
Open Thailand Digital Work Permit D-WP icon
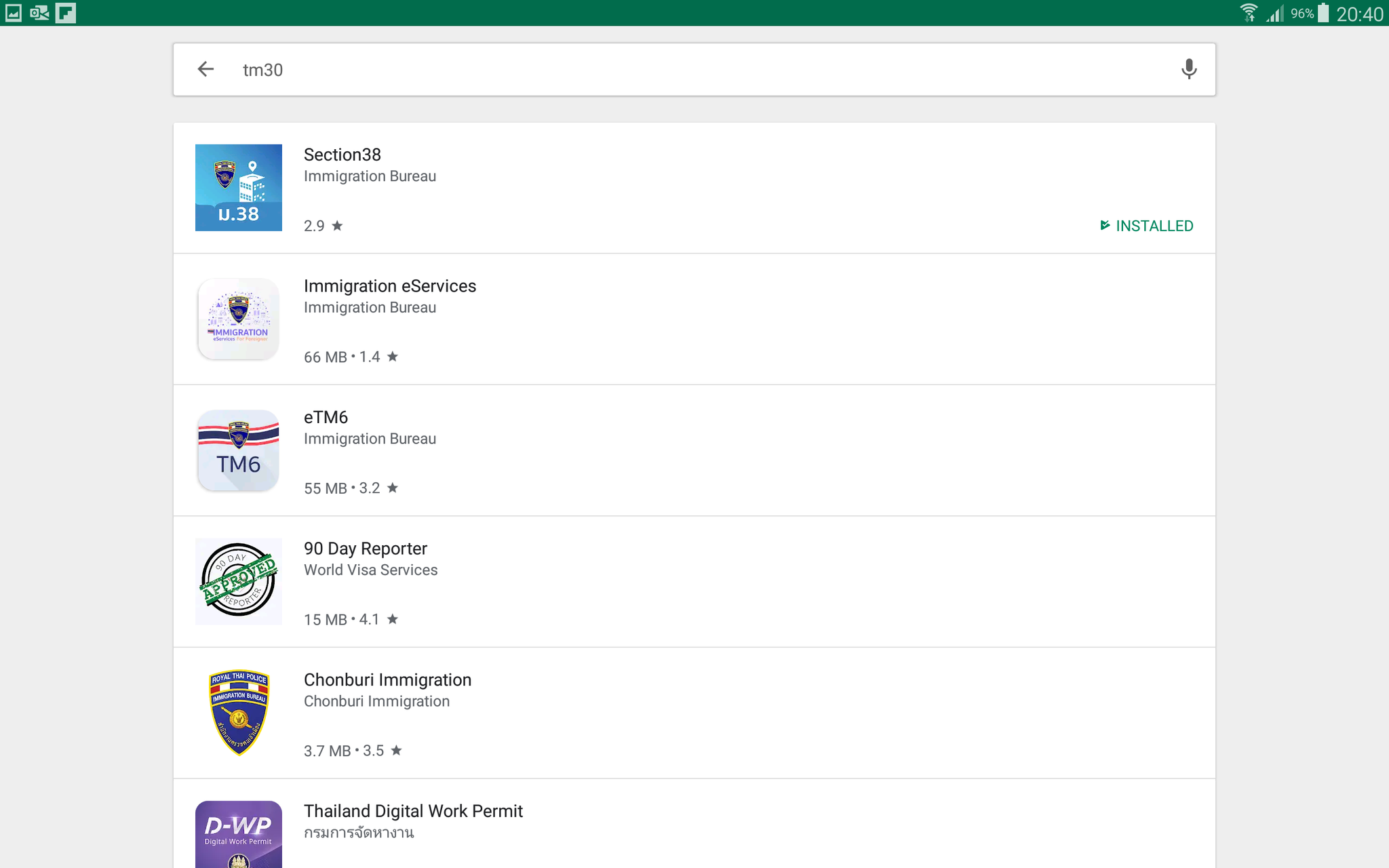[239, 834]
